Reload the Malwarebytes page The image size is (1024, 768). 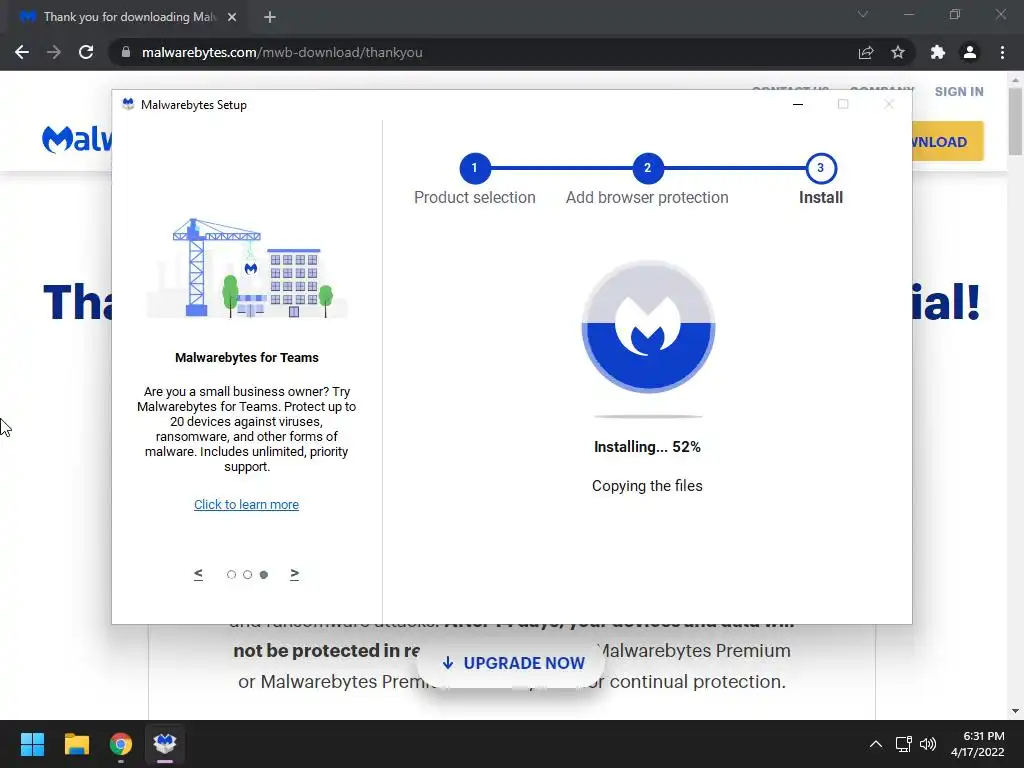point(86,52)
